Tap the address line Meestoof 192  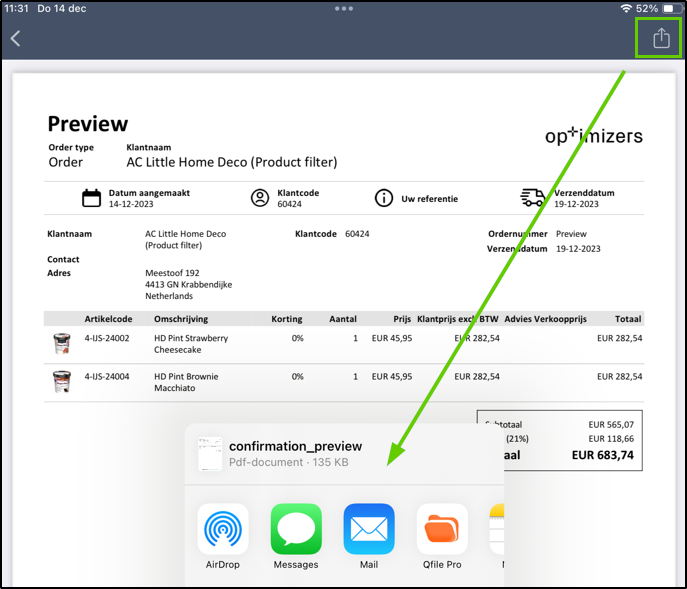172,273
